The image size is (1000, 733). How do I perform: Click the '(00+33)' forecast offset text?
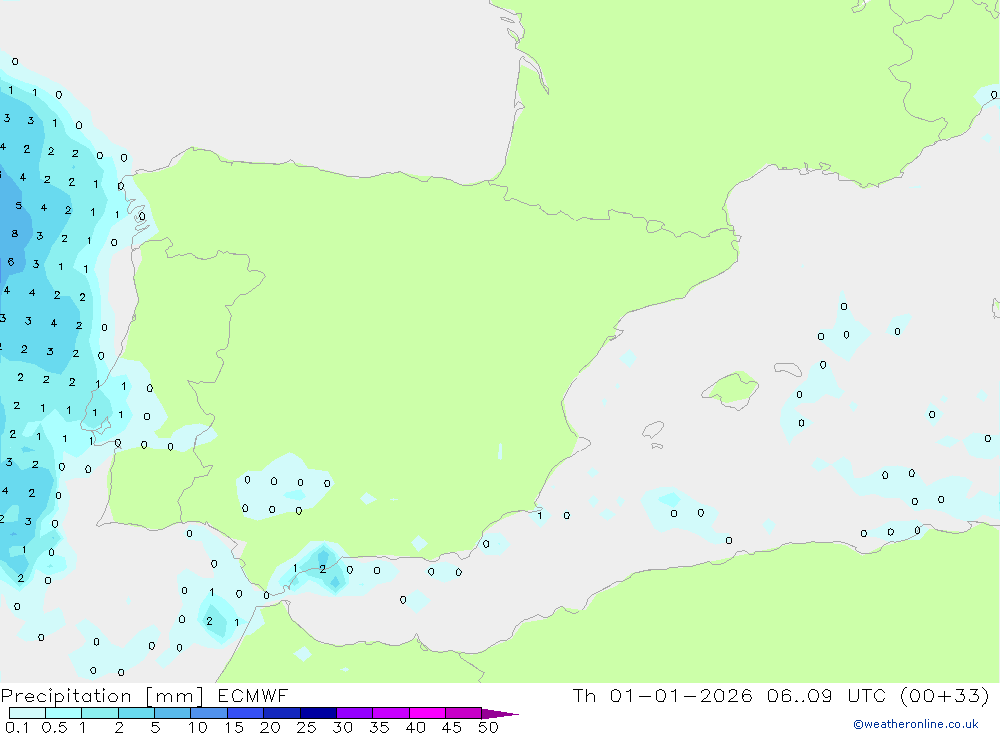pyautogui.click(x=945, y=695)
